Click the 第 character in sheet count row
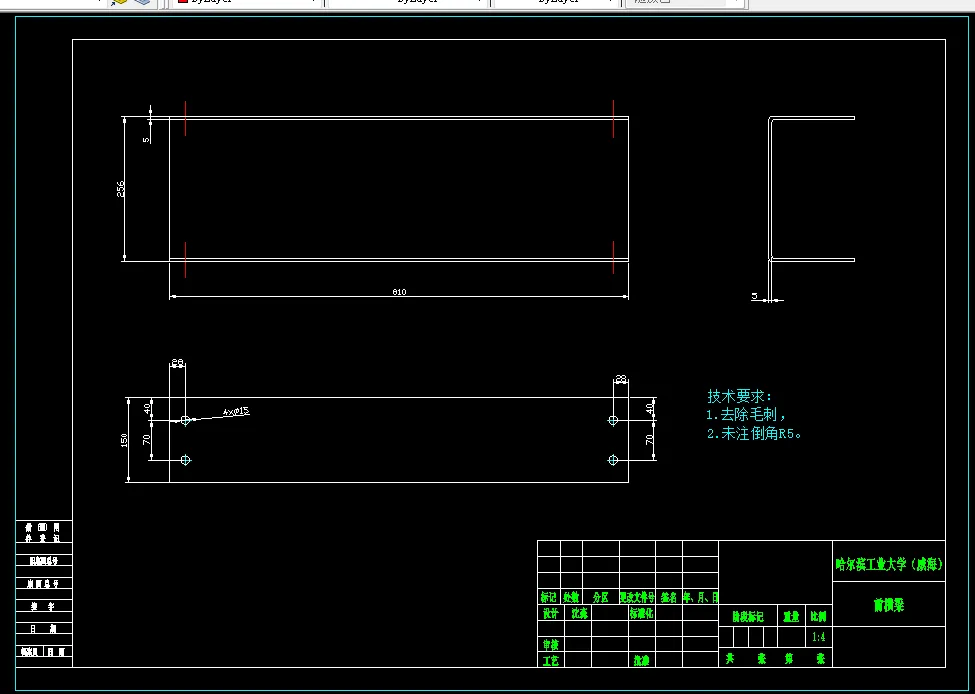975x694 pixels. [789, 658]
